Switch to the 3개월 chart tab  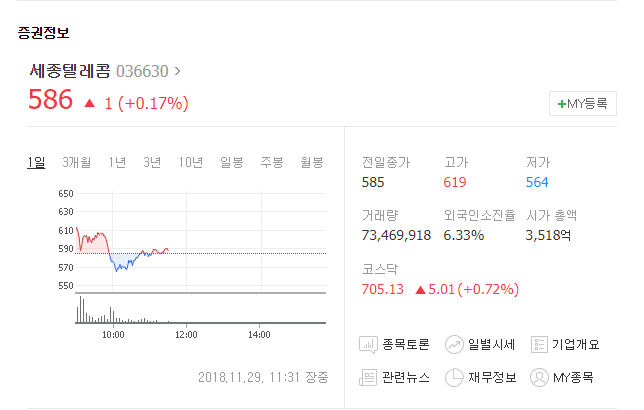pos(76,163)
